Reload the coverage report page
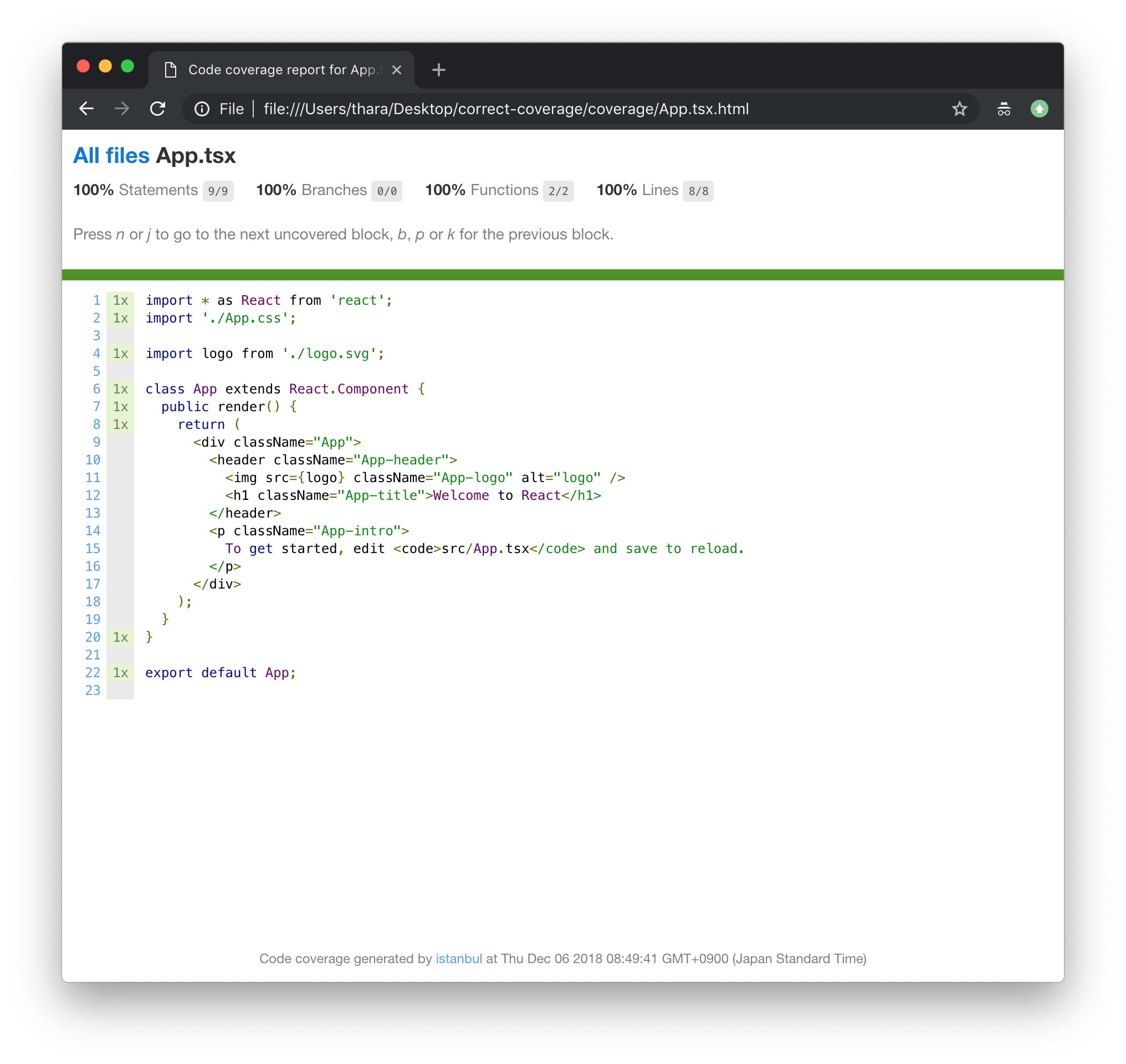This screenshot has width=1126, height=1064. [158, 109]
